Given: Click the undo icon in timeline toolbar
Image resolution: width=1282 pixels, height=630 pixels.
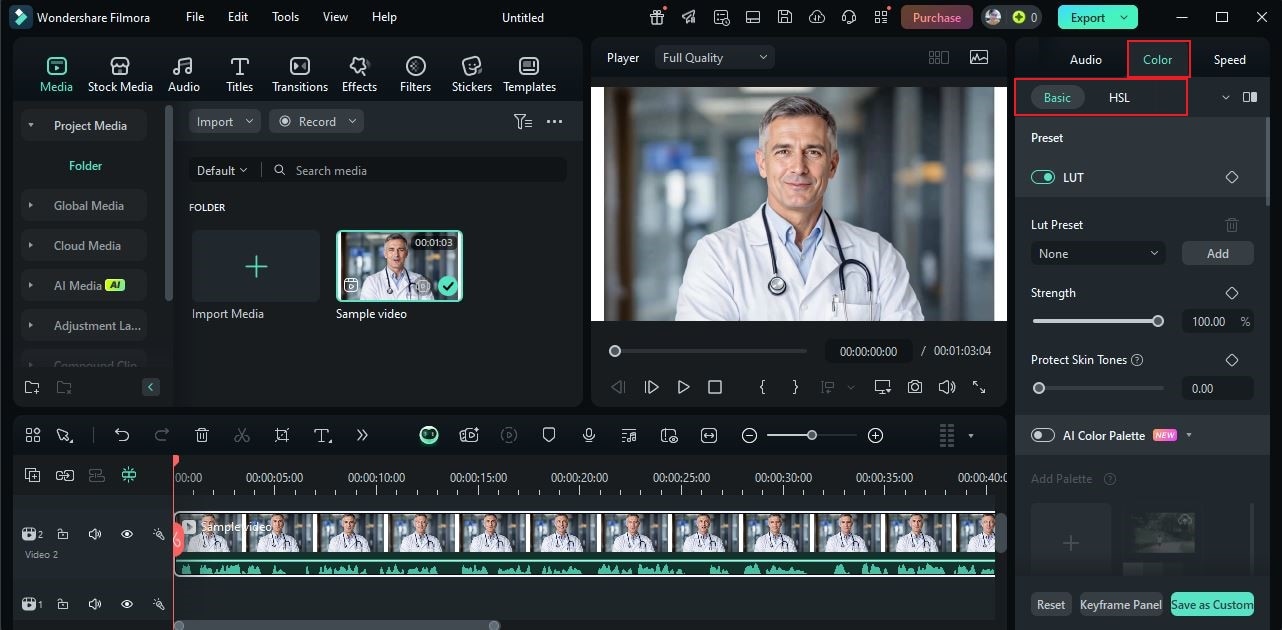Looking at the screenshot, I should (x=122, y=435).
